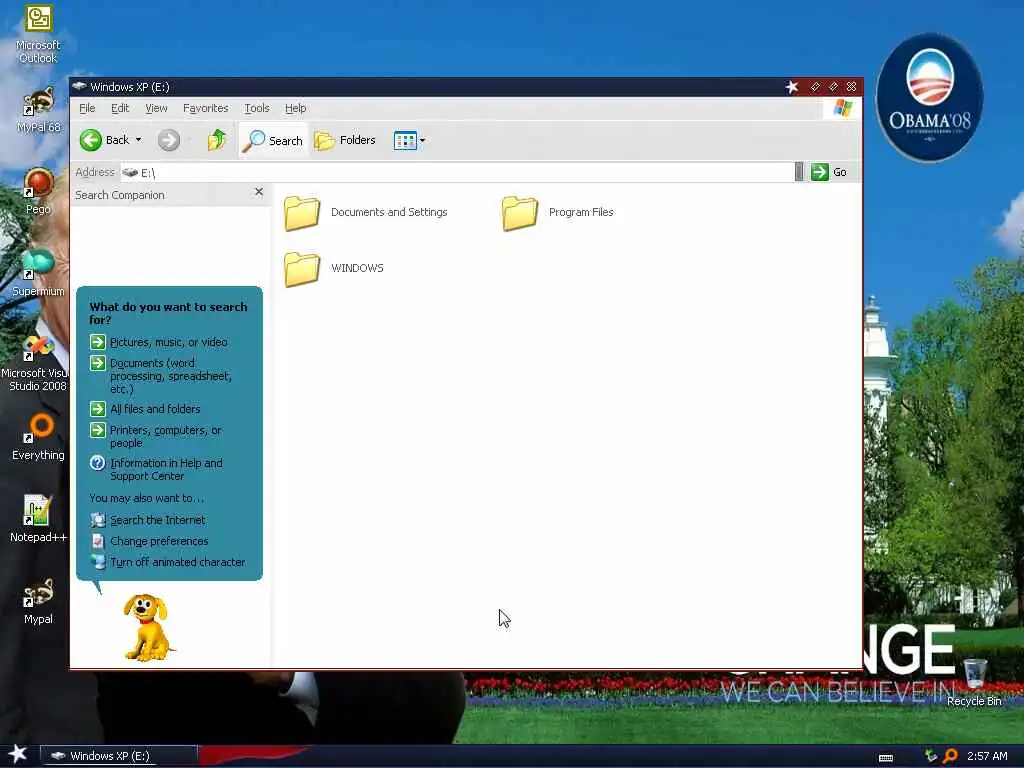Click the keyboard tray icon
This screenshot has width=1024, height=768.
[886, 758]
